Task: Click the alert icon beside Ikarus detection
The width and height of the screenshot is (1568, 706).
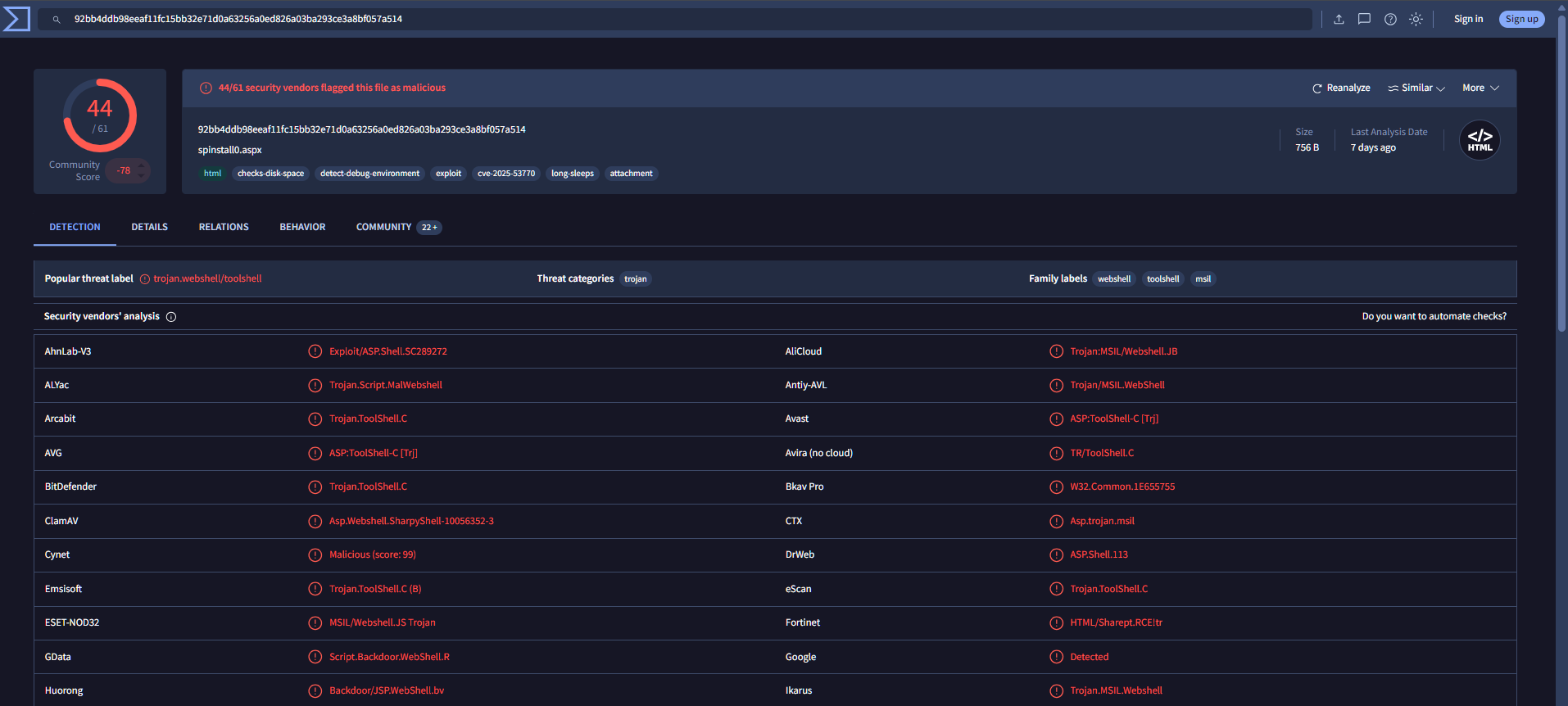Action: [1056, 690]
